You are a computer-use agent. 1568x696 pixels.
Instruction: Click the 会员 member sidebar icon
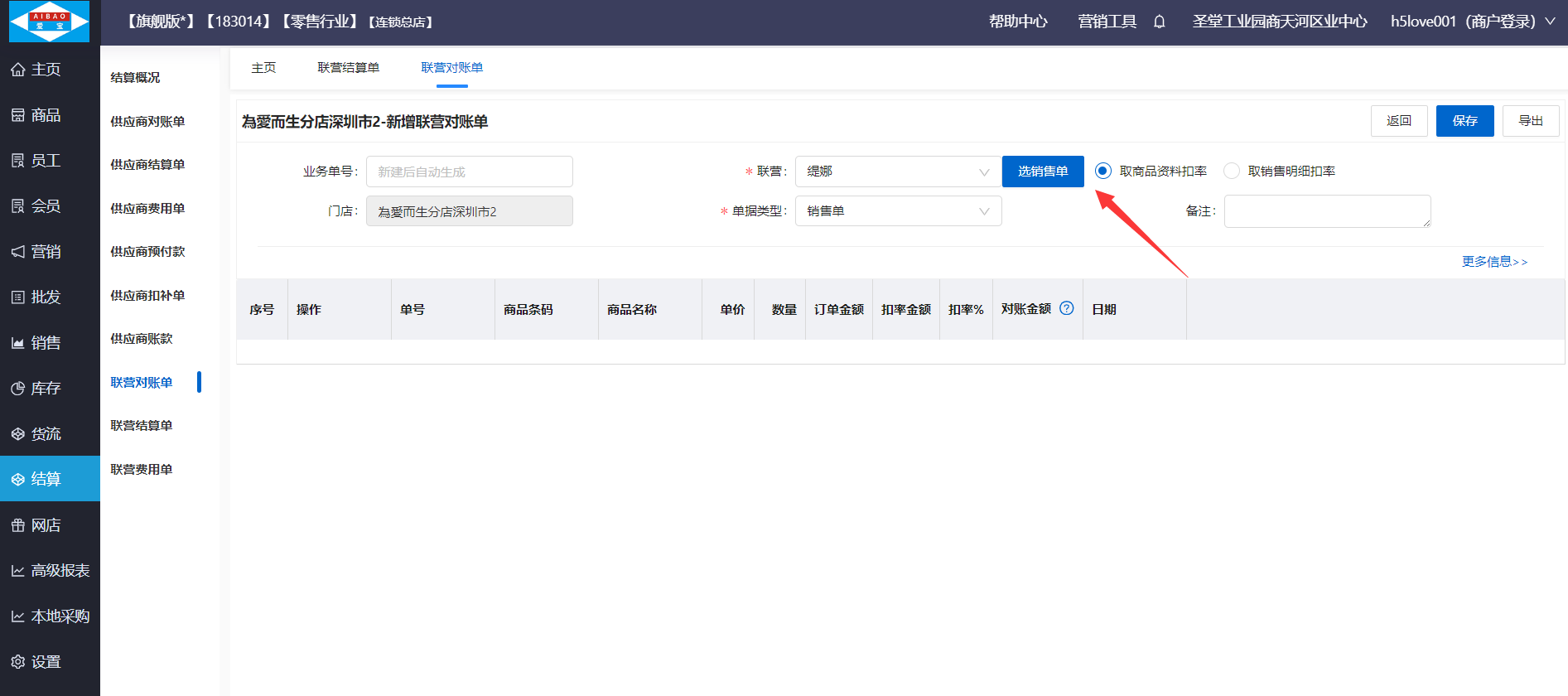click(x=18, y=206)
